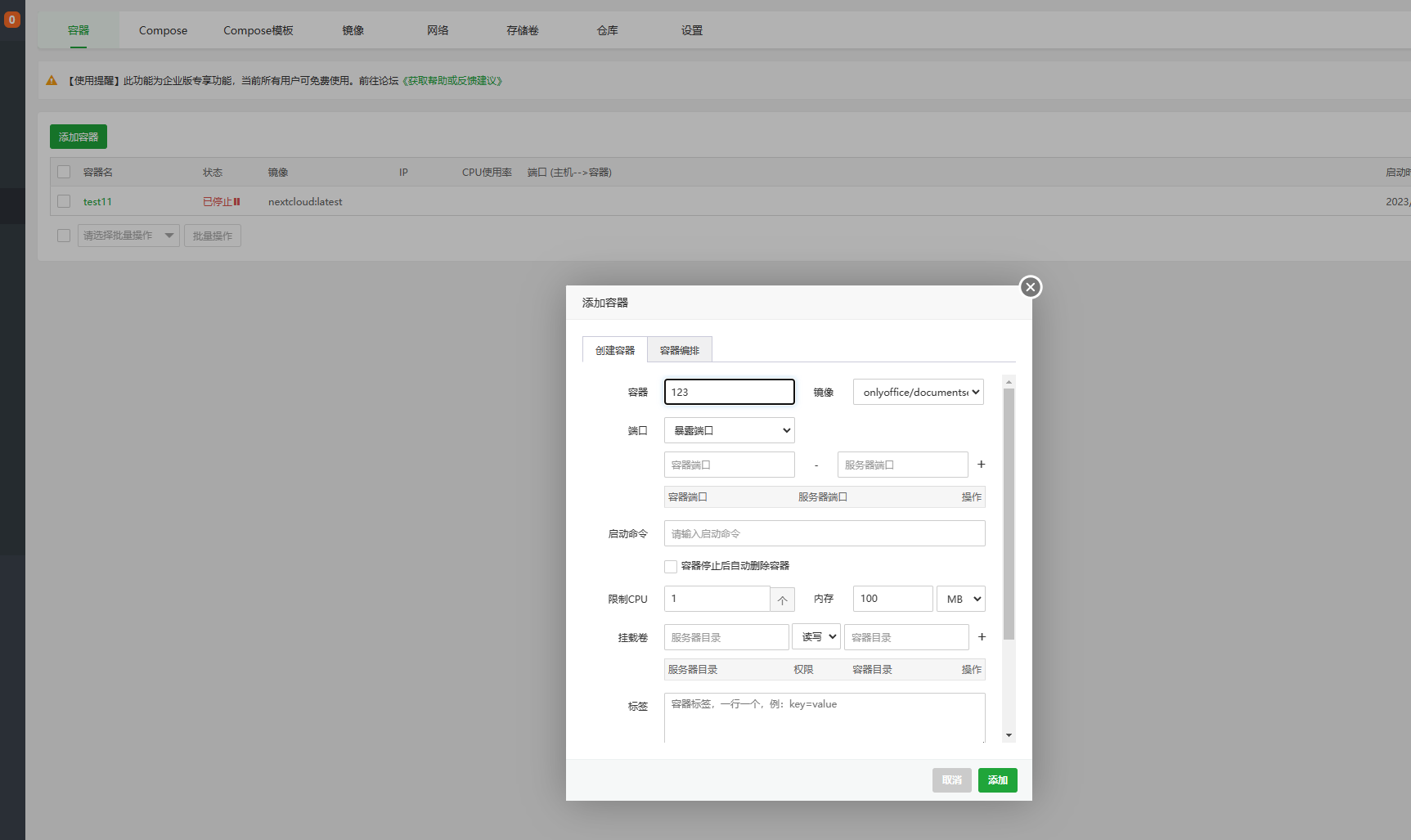Switch to the 容器编排 tab

coord(680,350)
